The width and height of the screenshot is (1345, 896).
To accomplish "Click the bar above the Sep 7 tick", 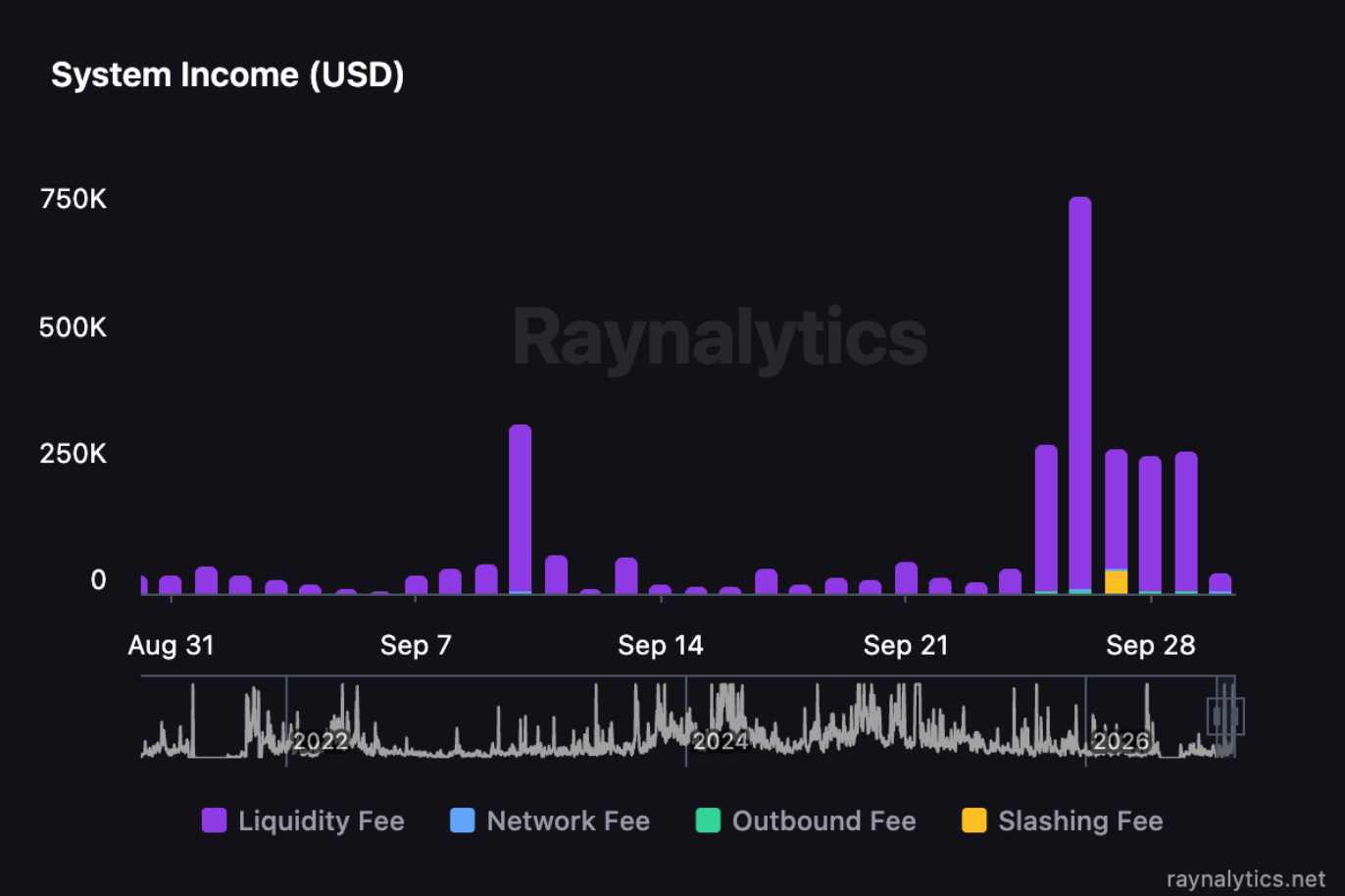I will coord(416,585).
